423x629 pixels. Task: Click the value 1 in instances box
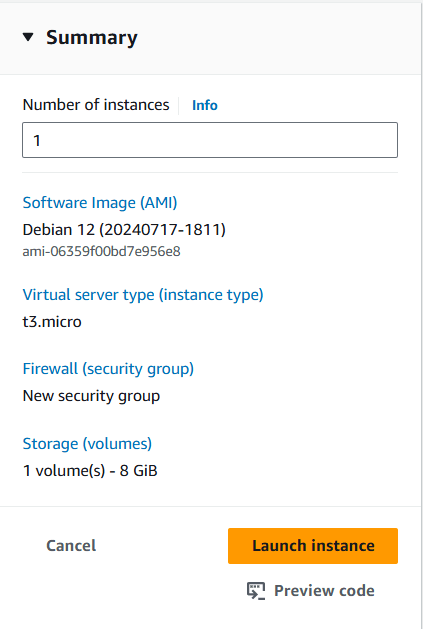point(37,140)
